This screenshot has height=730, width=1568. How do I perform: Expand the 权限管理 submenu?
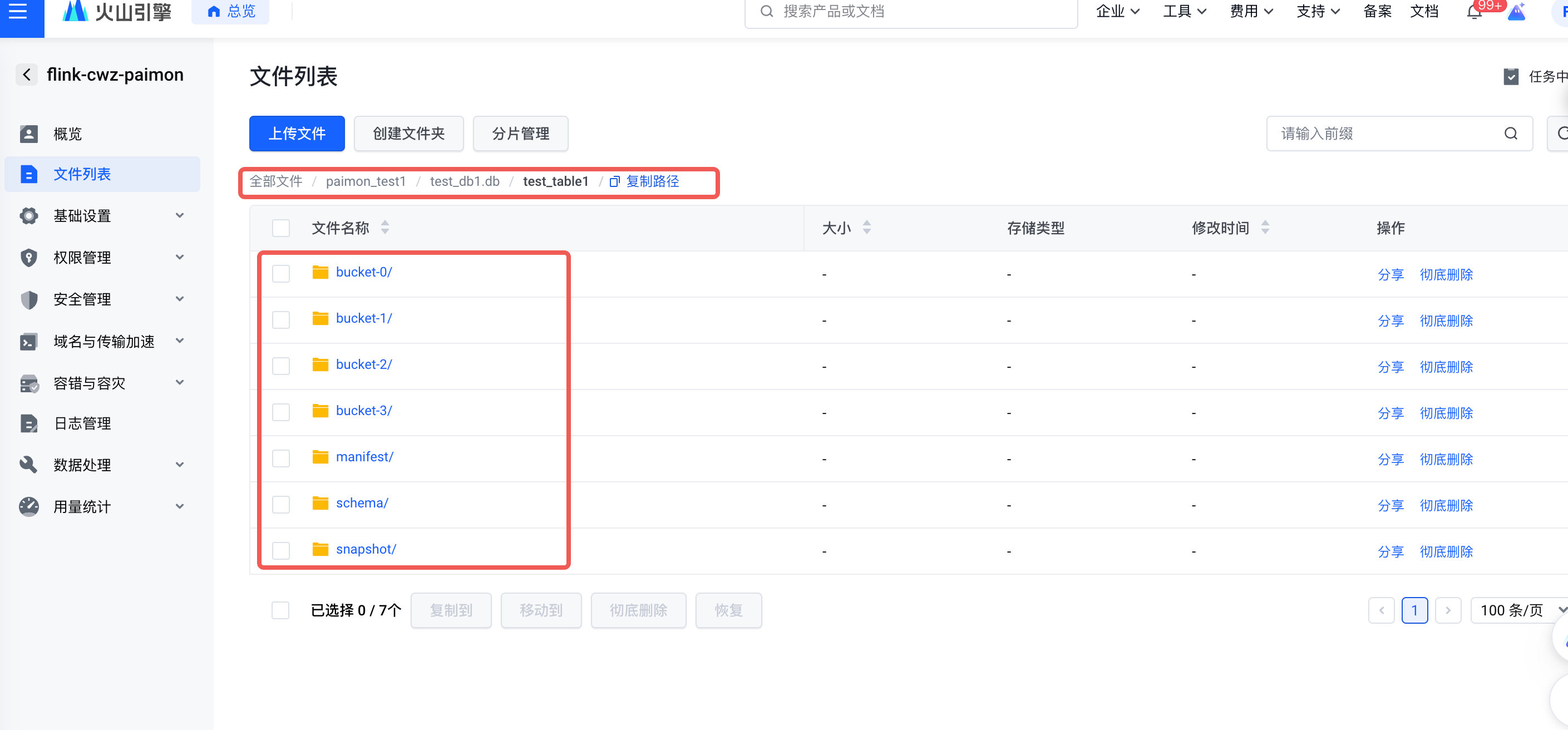point(180,257)
